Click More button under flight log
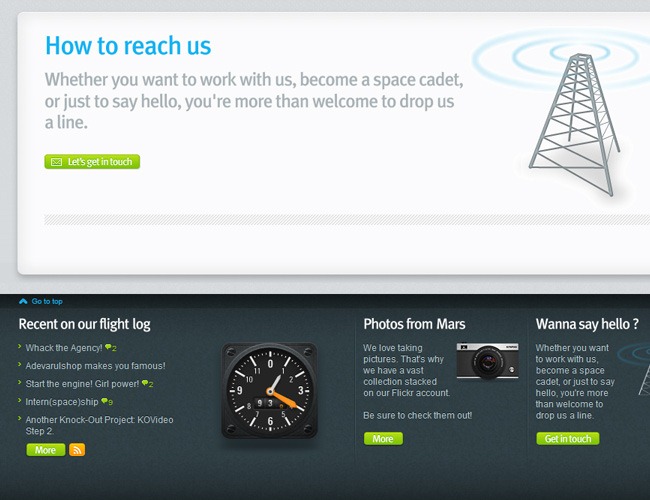The image size is (650, 500). (46, 450)
